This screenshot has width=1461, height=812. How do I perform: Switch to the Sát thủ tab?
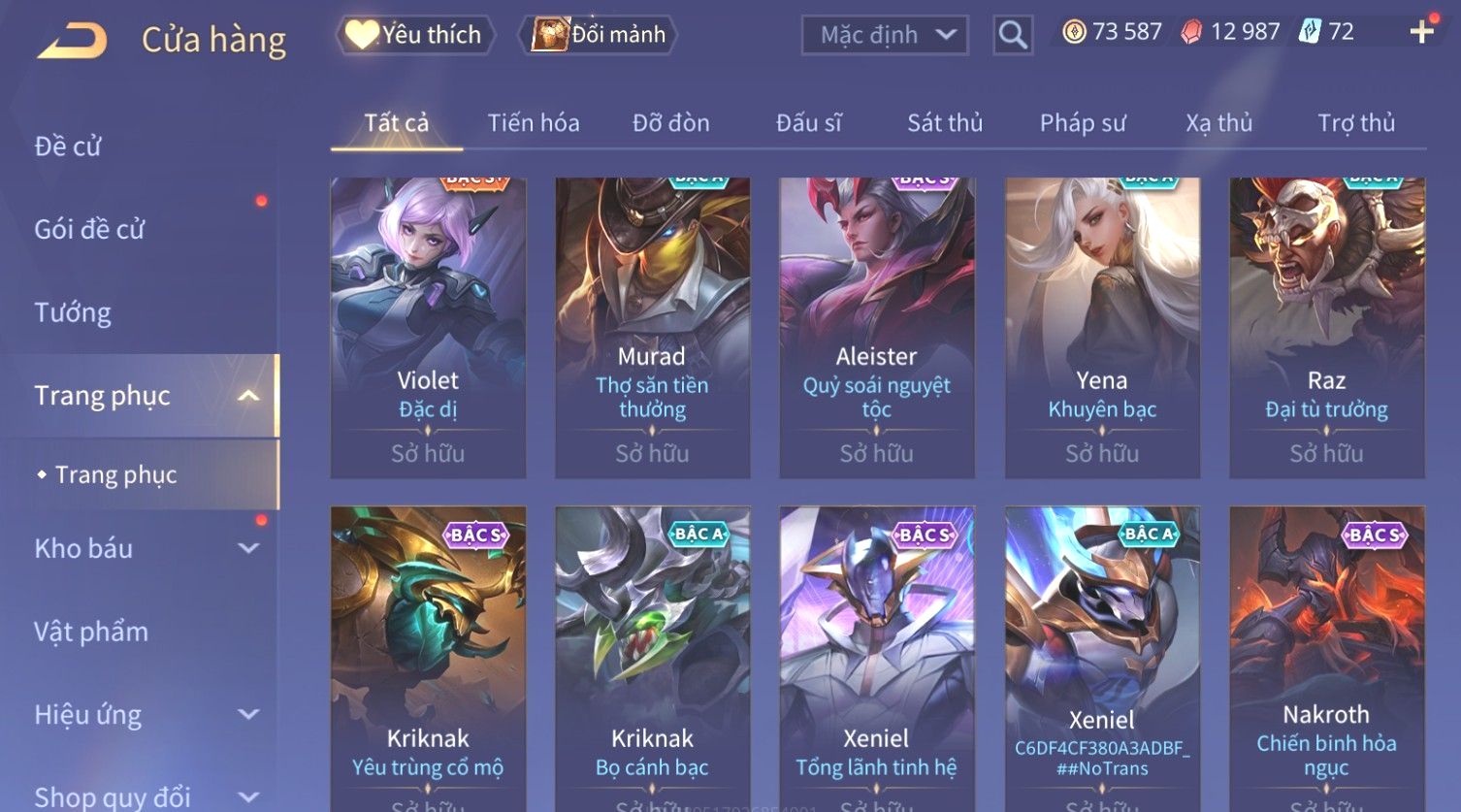coord(945,123)
